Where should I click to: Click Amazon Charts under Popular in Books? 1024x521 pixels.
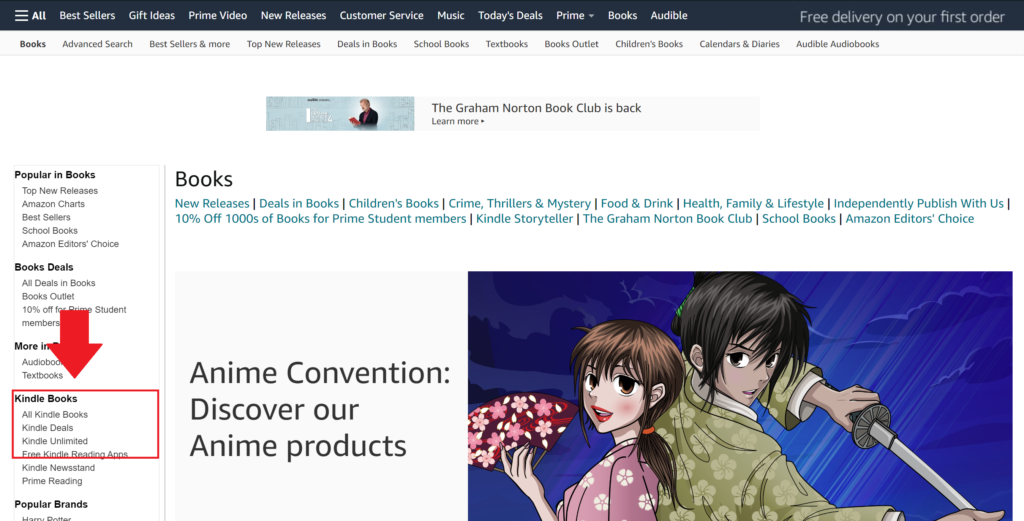(53, 204)
